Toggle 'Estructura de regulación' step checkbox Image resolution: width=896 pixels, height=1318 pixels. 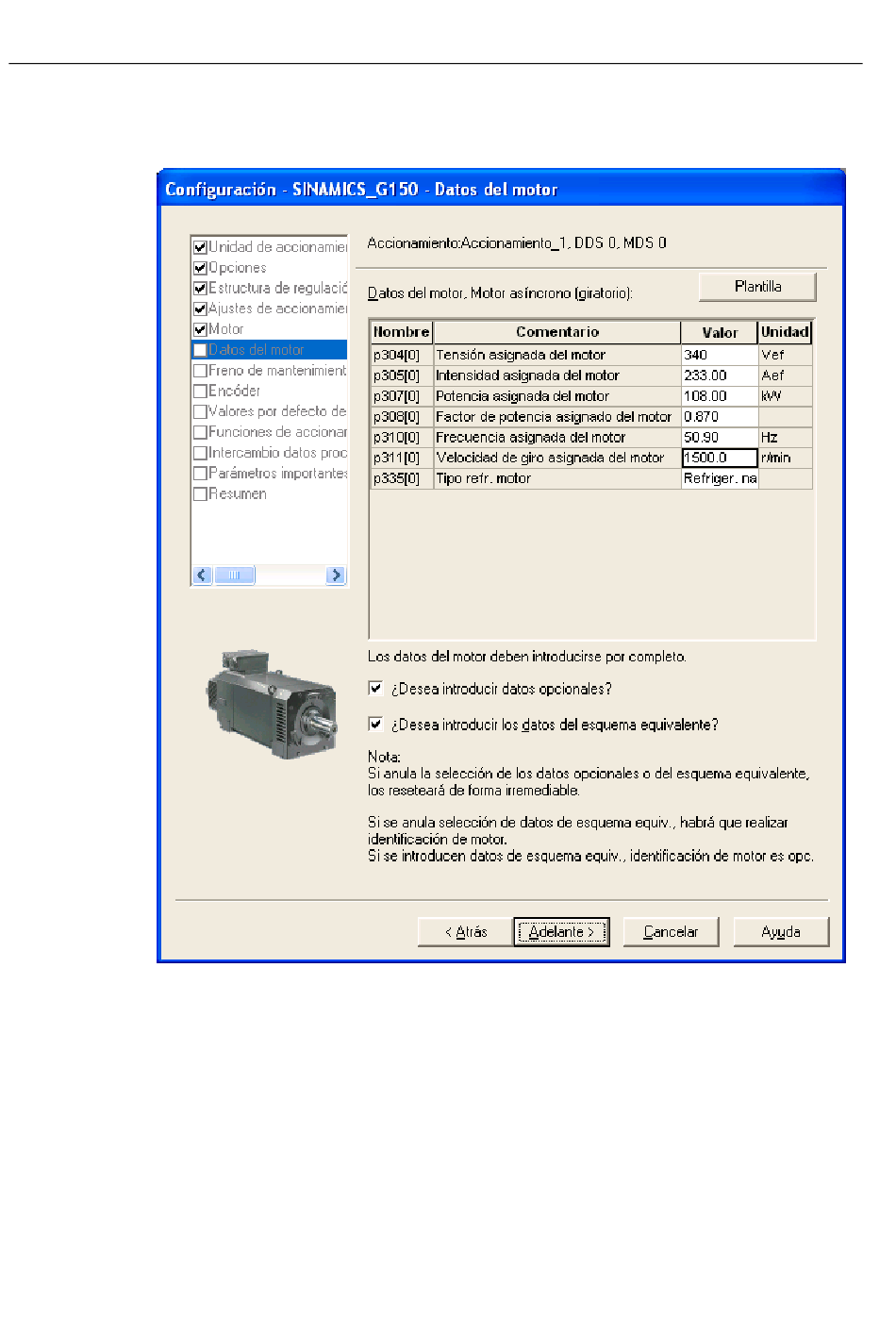click(x=200, y=289)
